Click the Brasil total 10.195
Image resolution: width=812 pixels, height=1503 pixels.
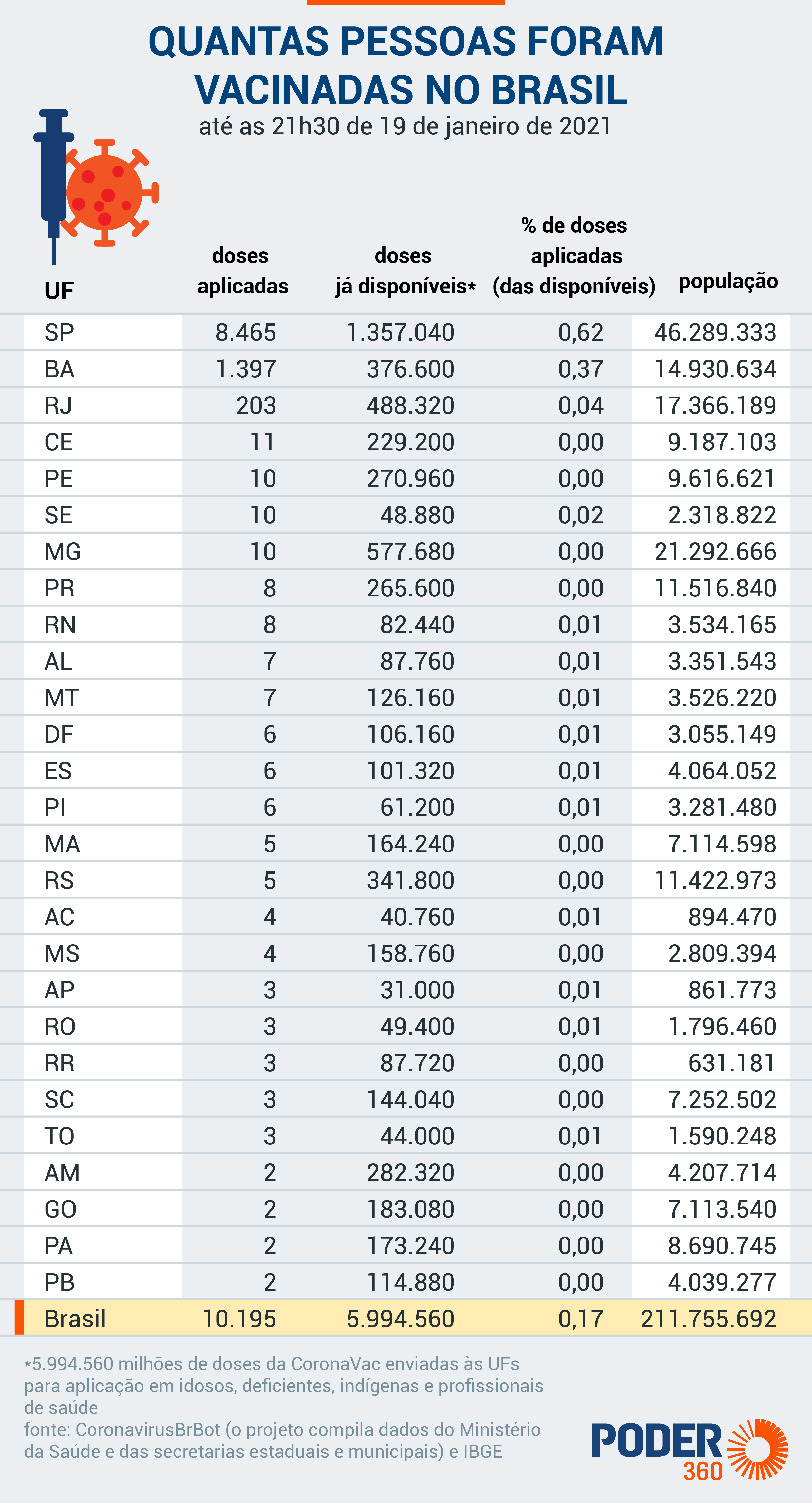pos(239,1319)
